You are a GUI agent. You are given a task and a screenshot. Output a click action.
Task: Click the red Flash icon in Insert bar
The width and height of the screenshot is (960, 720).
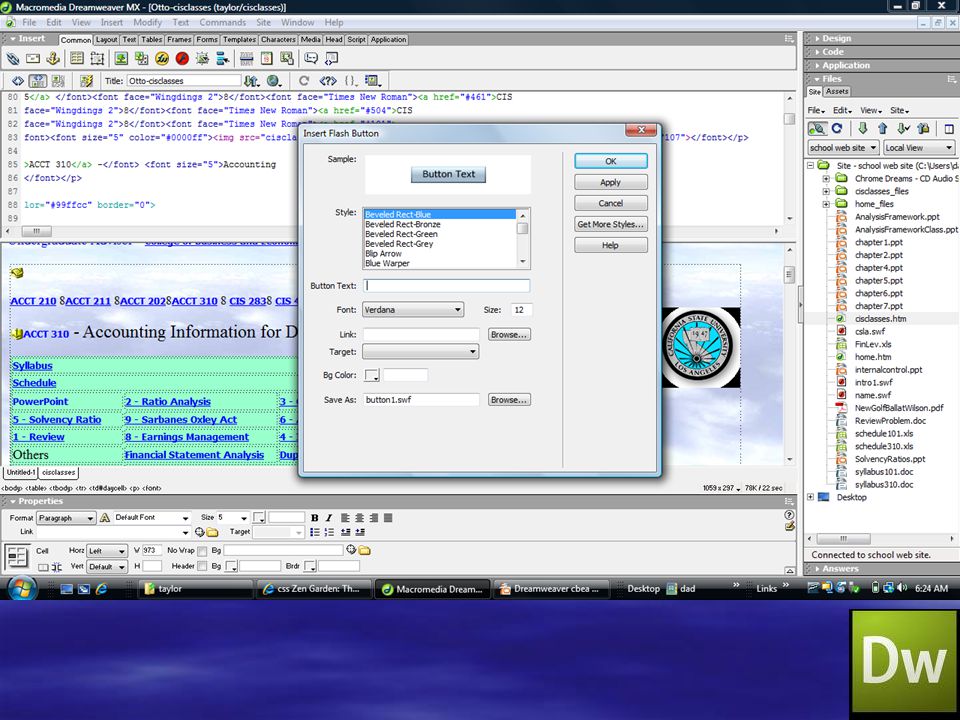tap(182, 59)
